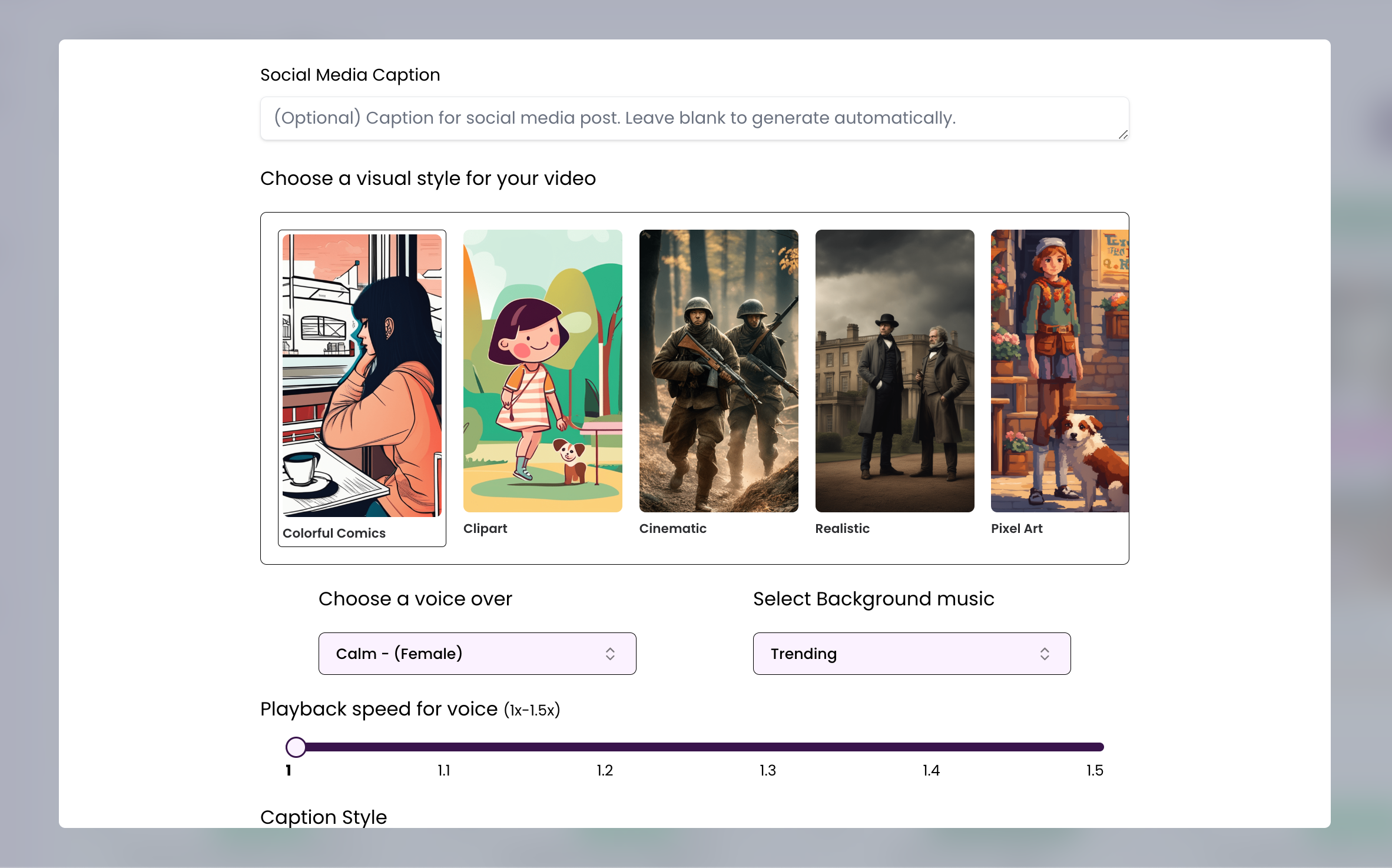Choose the Pixel Art style thumbnail
This screenshot has width=1392, height=868.
click(1059, 370)
